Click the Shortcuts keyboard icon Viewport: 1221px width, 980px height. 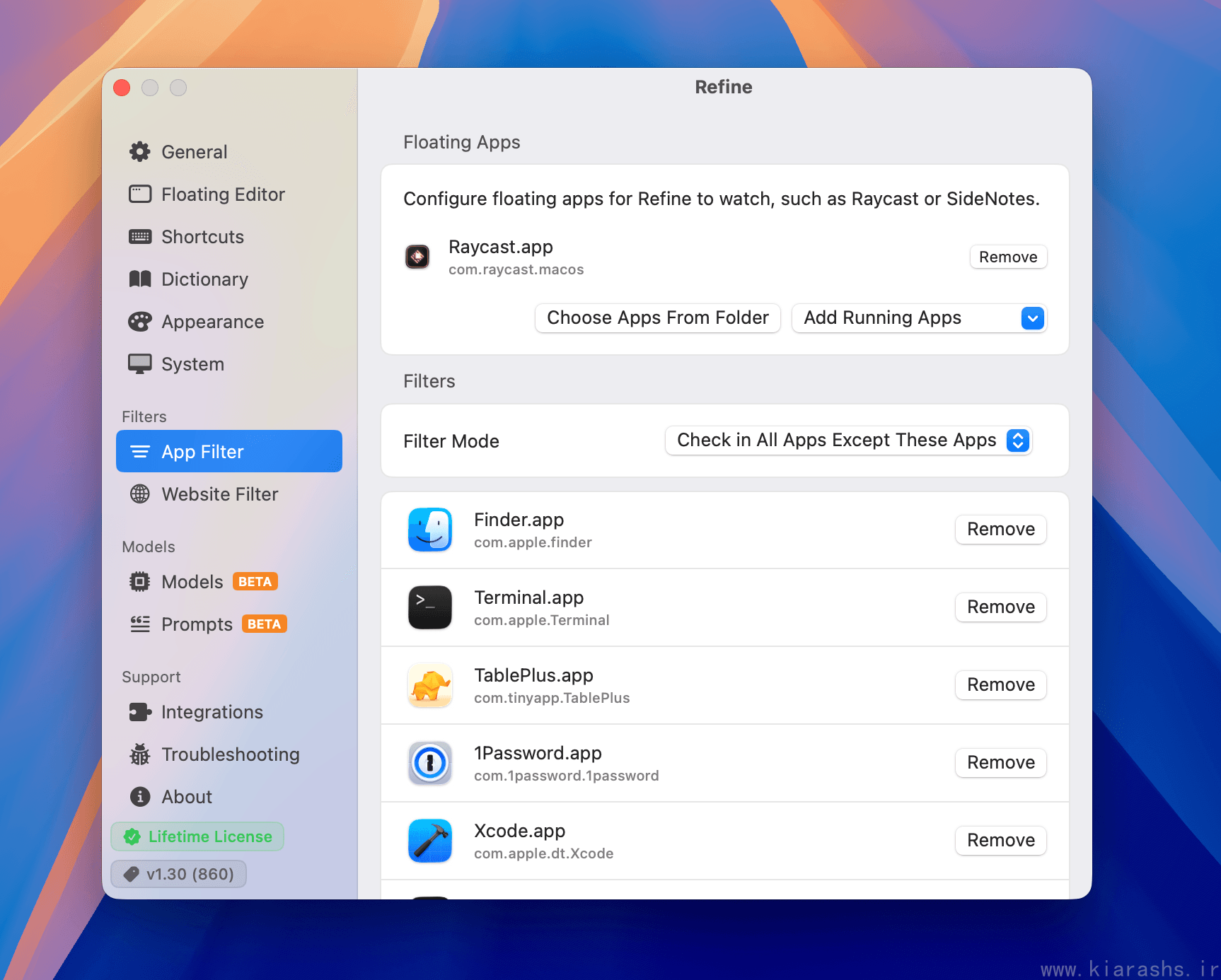coord(140,236)
